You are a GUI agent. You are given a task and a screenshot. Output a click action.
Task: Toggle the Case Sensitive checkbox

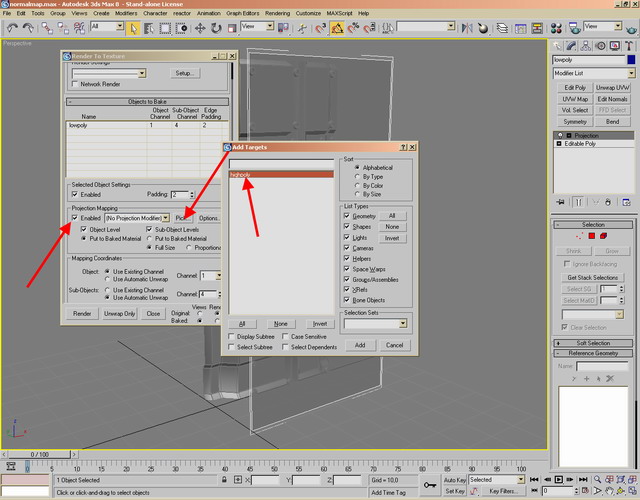(x=286, y=336)
